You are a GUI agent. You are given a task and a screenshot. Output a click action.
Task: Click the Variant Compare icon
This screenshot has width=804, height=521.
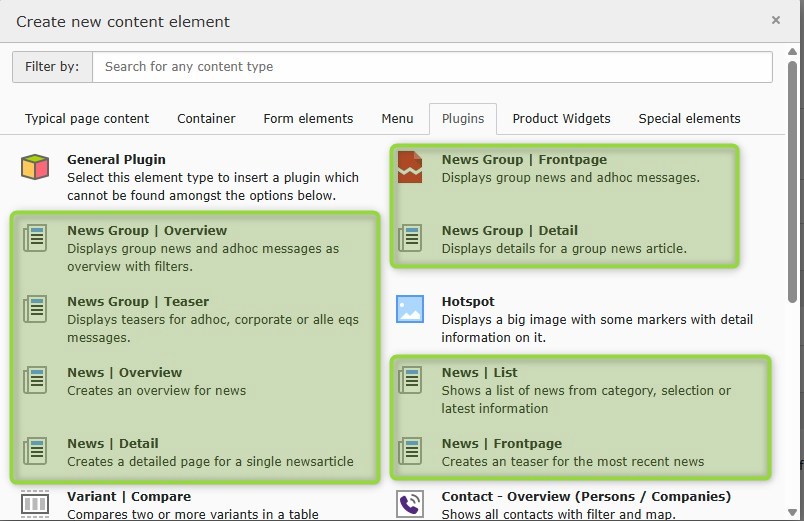(x=35, y=503)
